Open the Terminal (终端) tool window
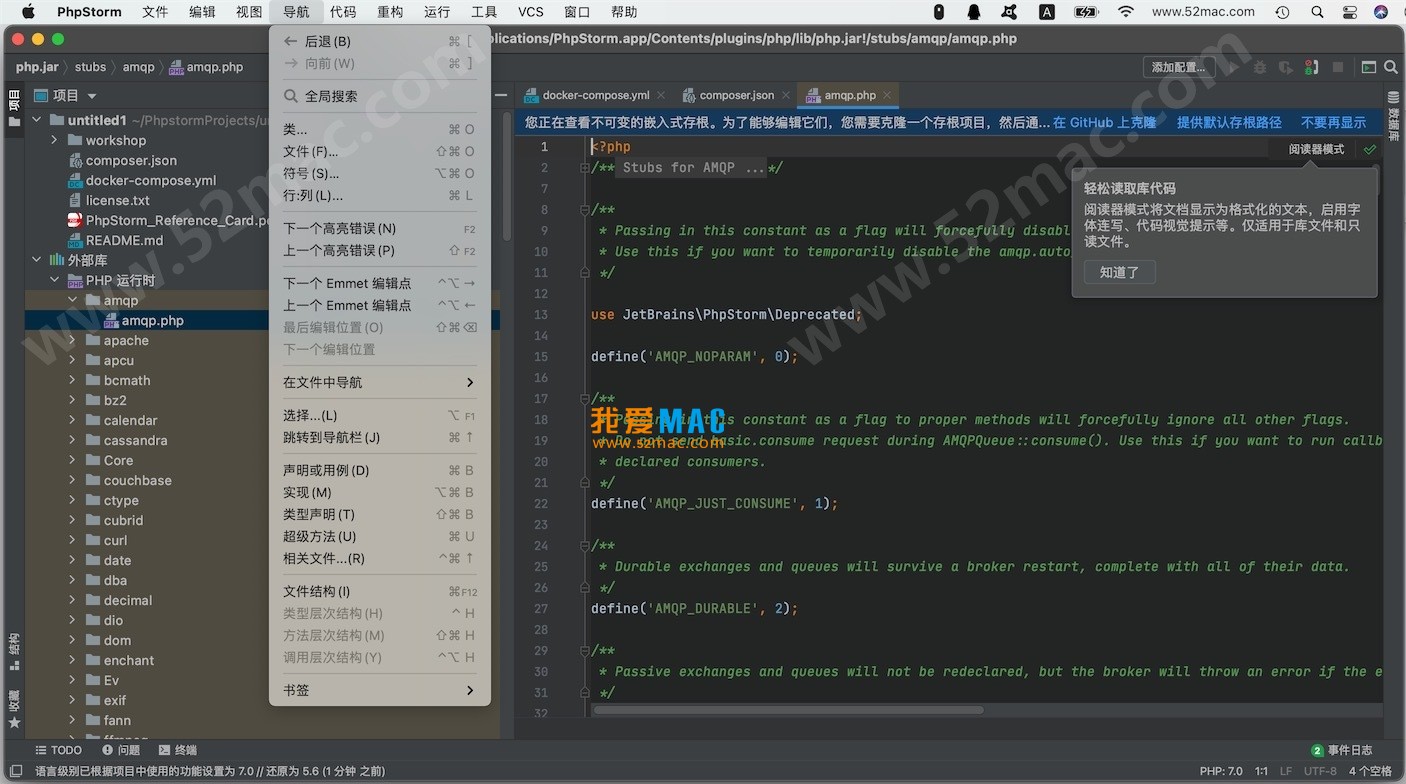 pyautogui.click(x=177, y=750)
